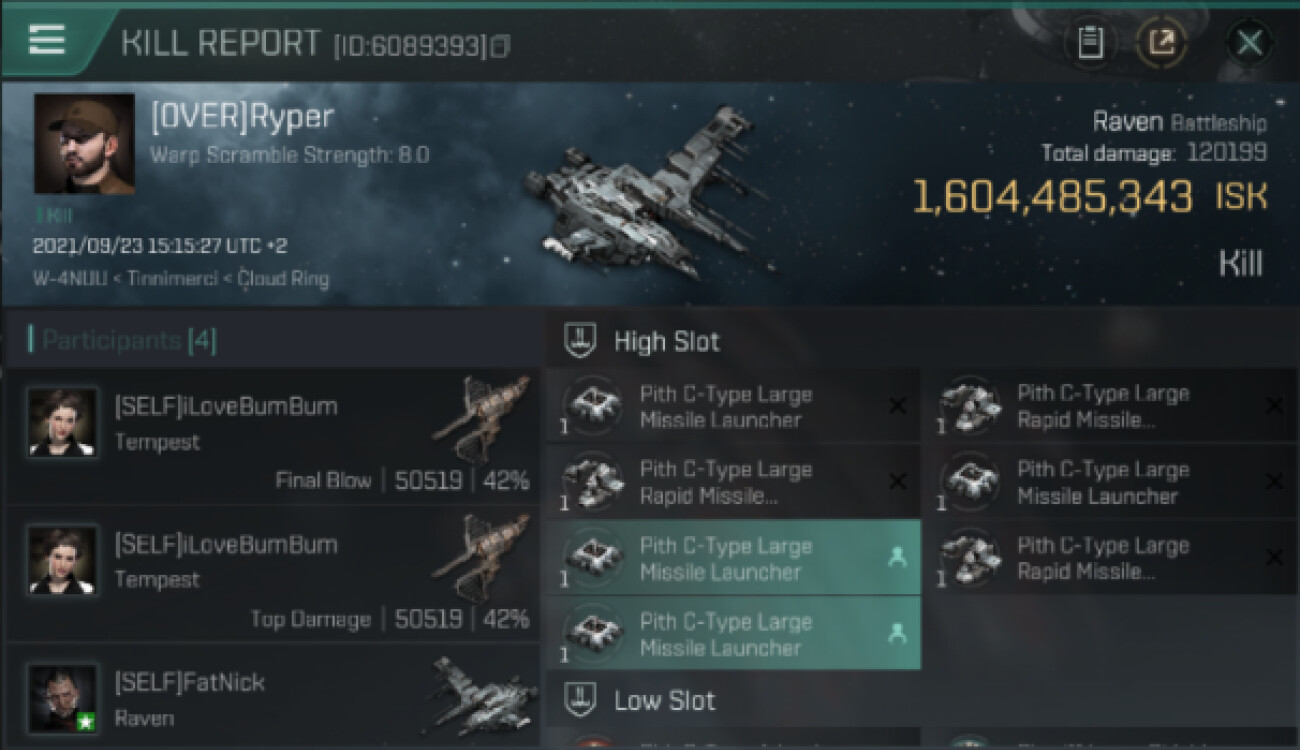Viewport: 1300px width, 750px height.
Task: Click FatNick's Raven ship icon
Action: pos(481,697)
